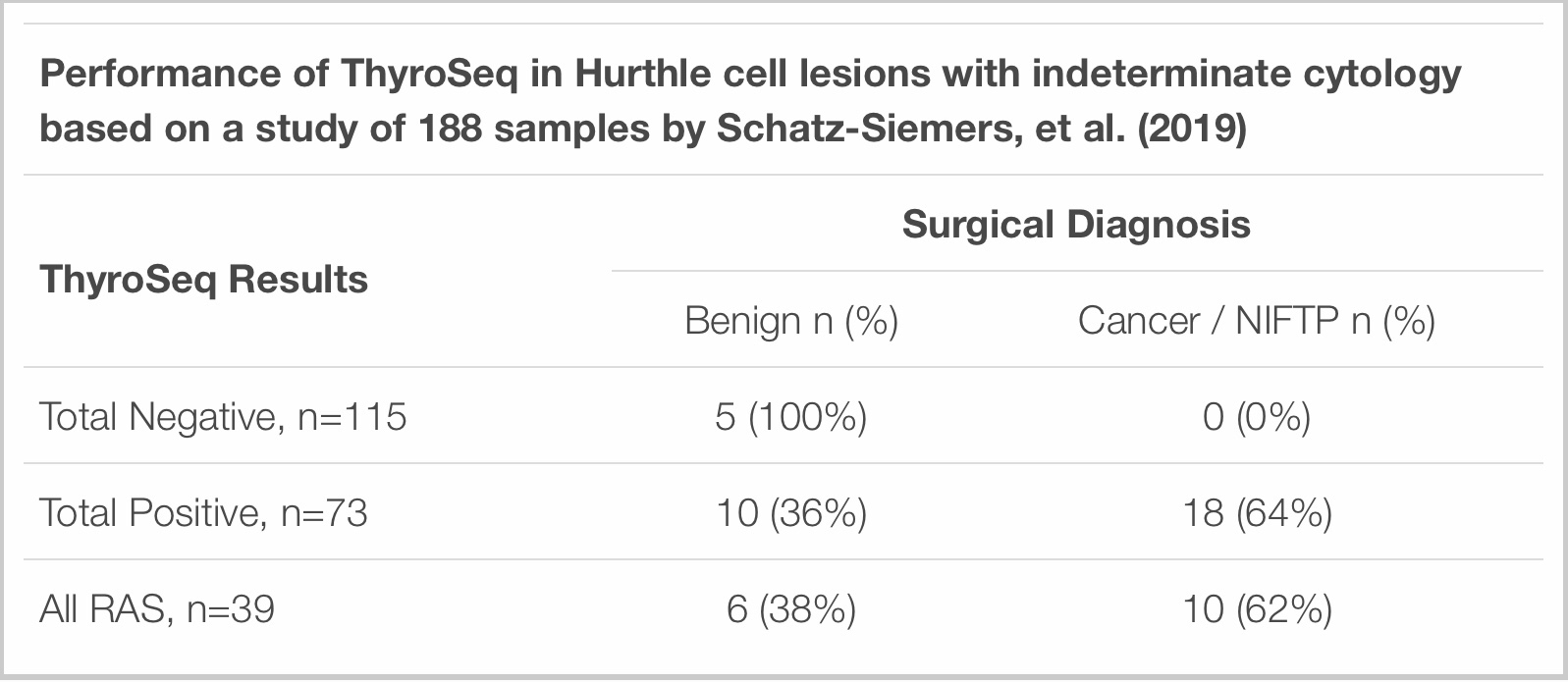Click the '6 (38%)' benign cell
Image resolution: width=1568 pixels, height=682 pixels.
(x=791, y=609)
